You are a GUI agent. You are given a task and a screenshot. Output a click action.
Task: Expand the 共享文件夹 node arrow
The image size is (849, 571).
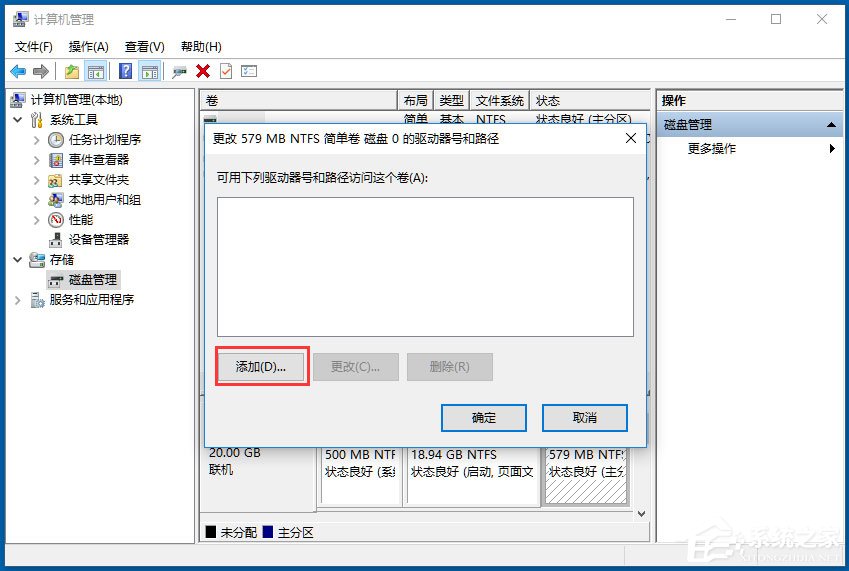click(x=37, y=180)
